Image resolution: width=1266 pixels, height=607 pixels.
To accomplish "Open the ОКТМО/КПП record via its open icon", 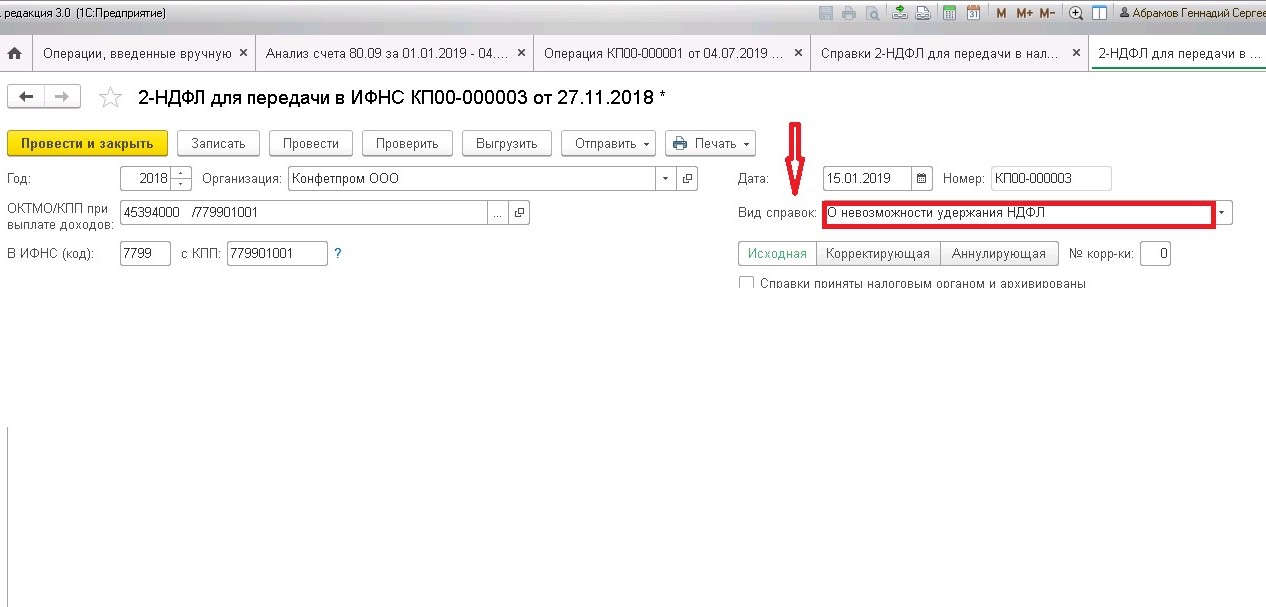I will click(x=518, y=213).
